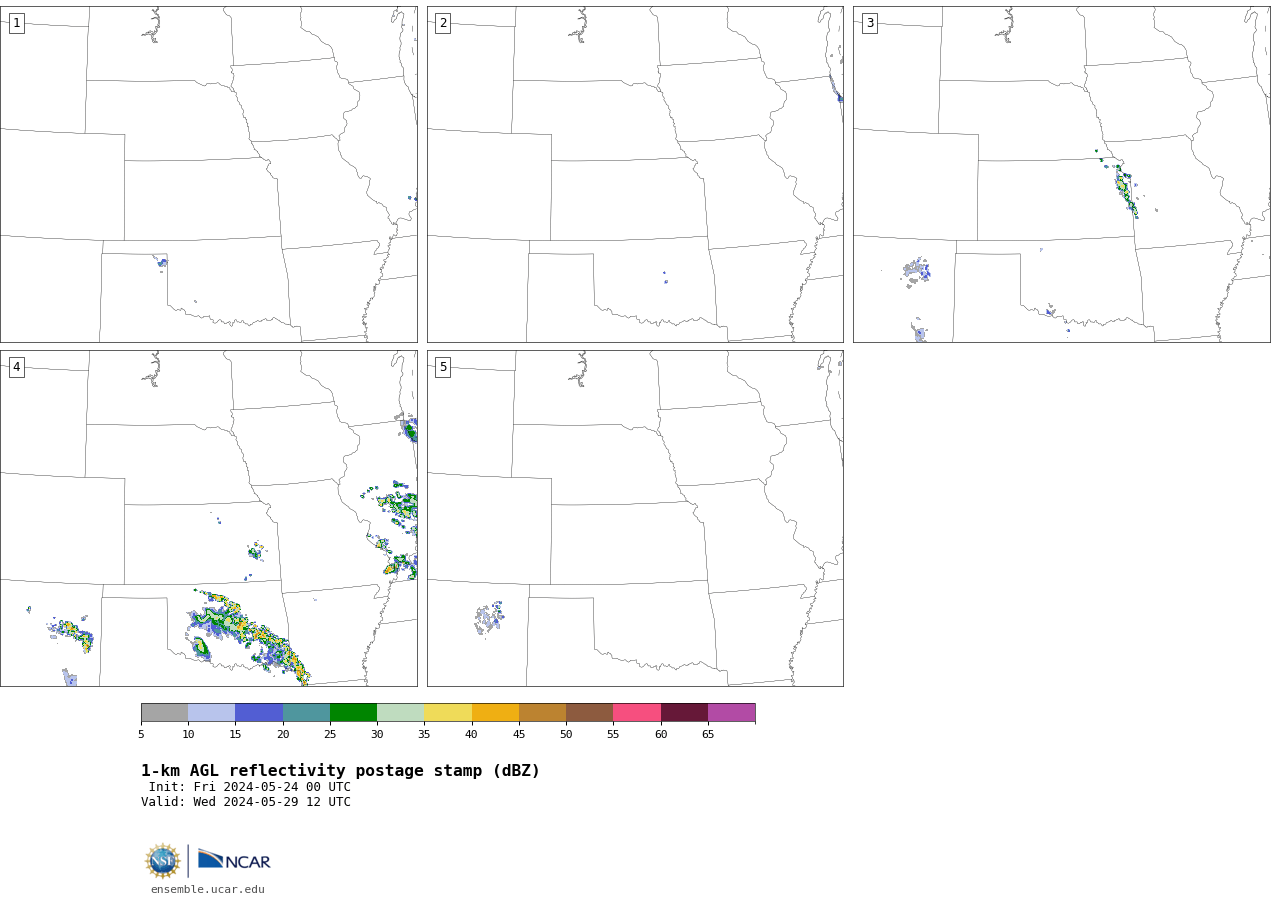Click the colorbar tick label 20

(283, 735)
